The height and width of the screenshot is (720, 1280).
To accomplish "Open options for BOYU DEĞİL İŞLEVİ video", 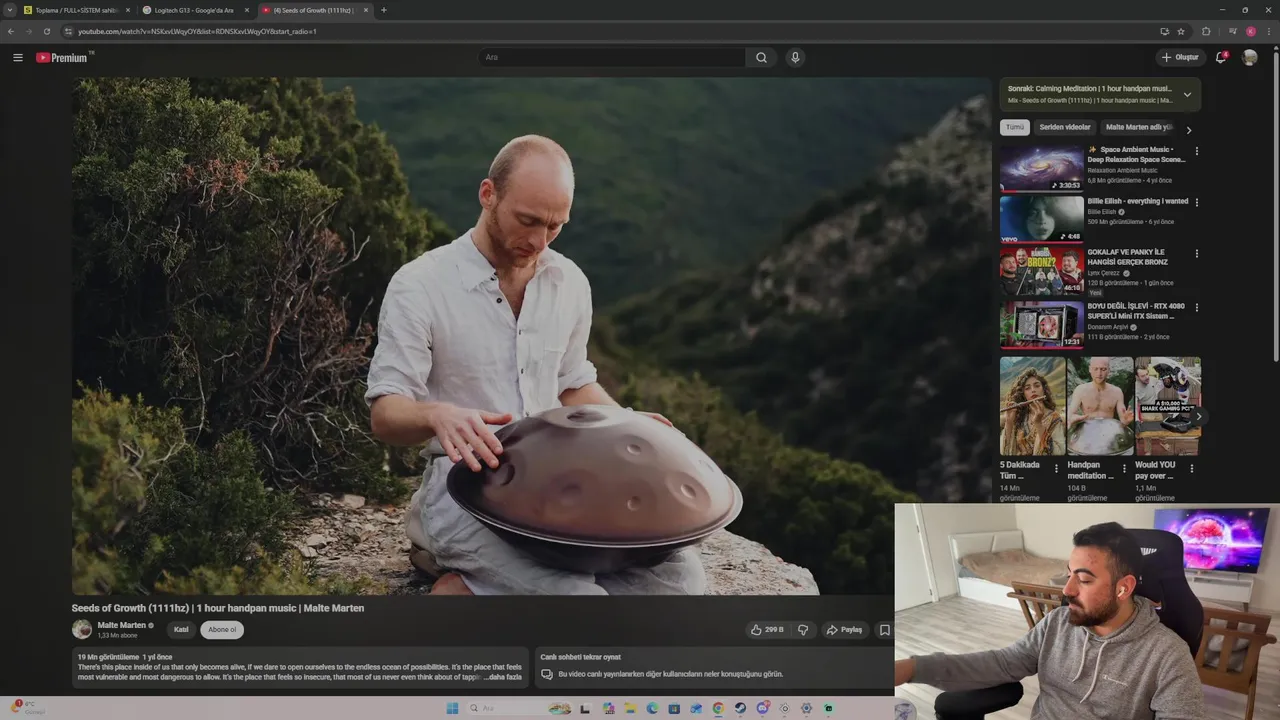I will [x=1196, y=307].
